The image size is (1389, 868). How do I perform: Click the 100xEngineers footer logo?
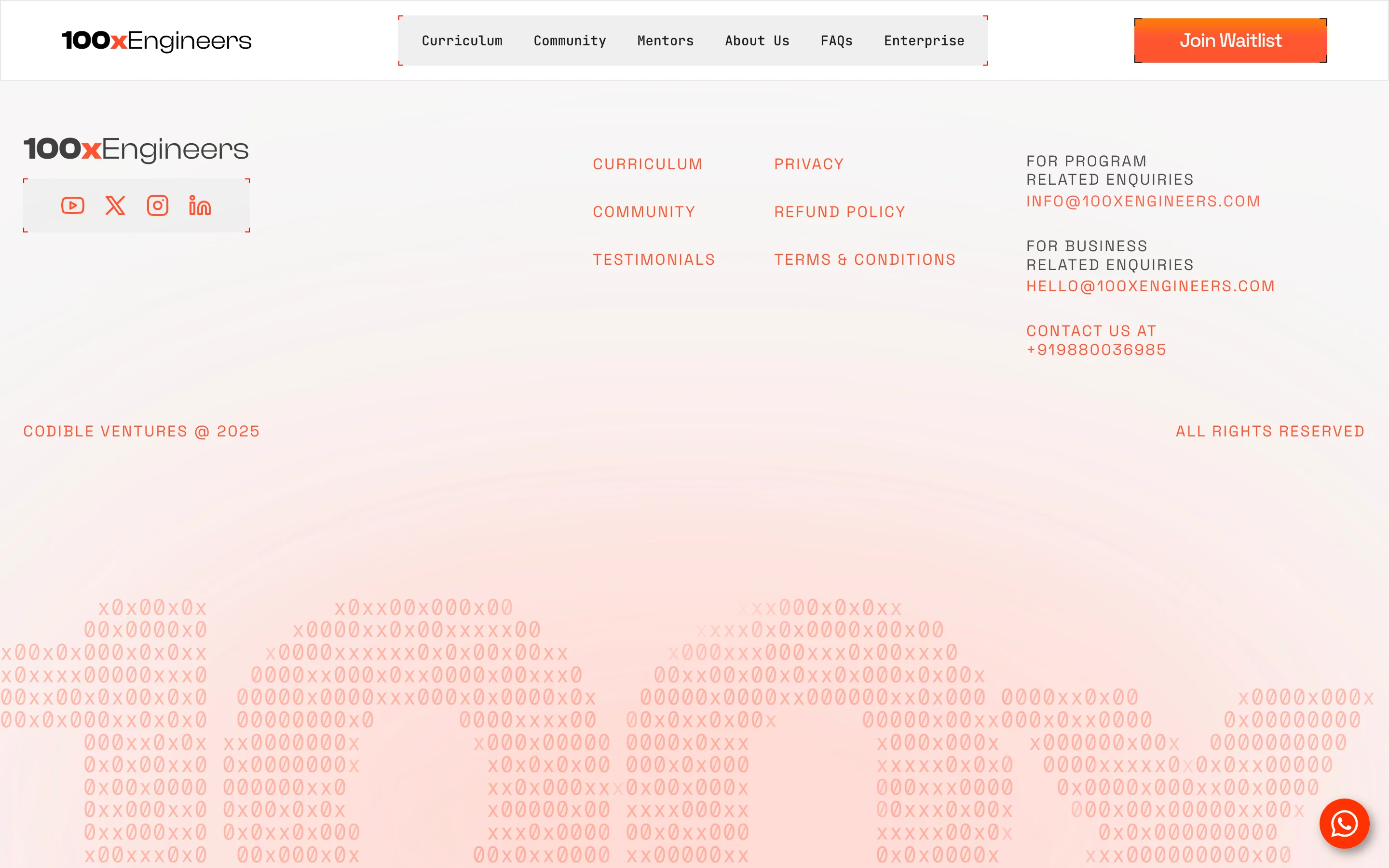pos(136,149)
